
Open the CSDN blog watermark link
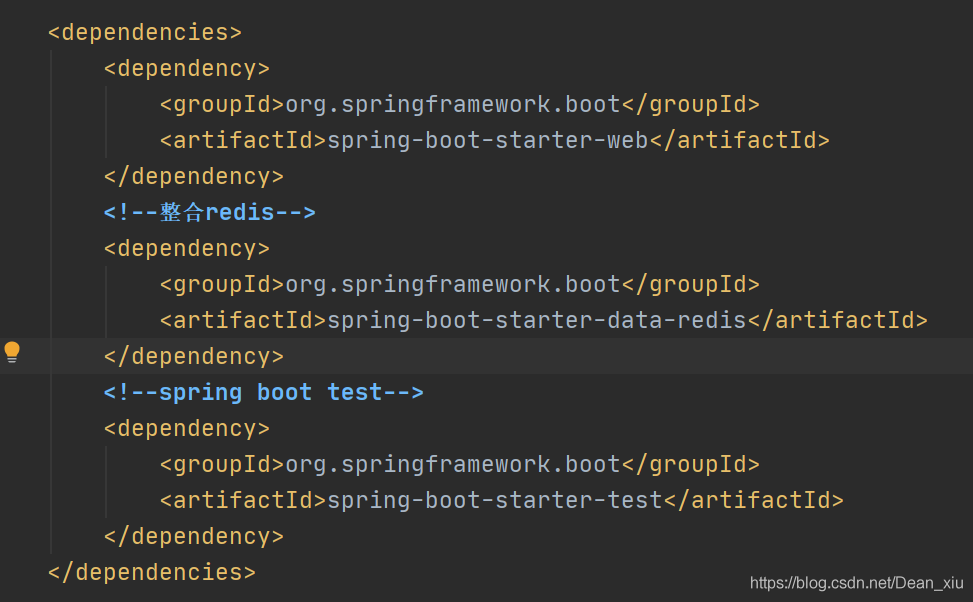pyautogui.click(x=855, y=581)
